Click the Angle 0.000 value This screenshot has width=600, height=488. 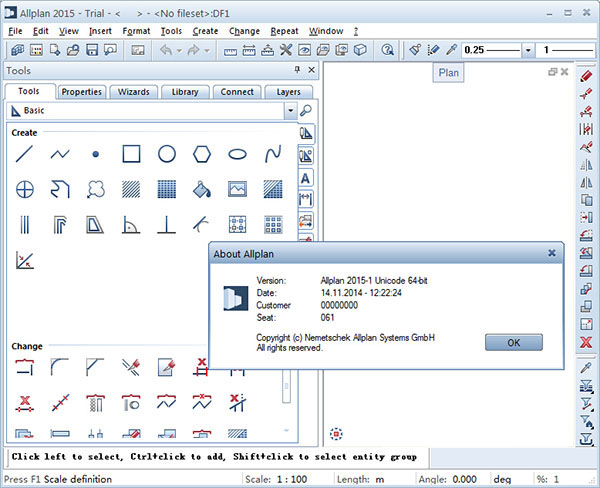(x=465, y=479)
